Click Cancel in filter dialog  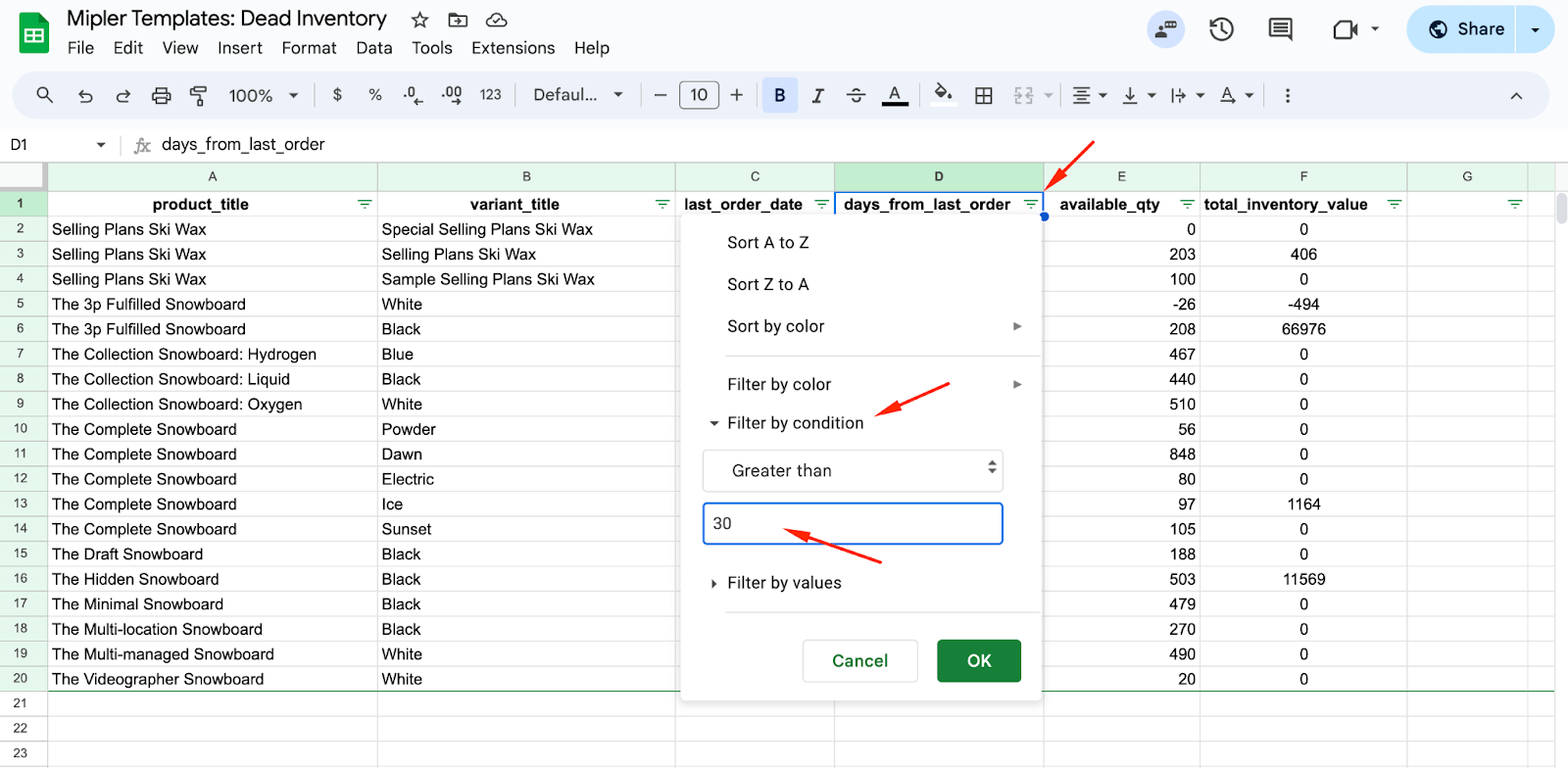[859, 660]
